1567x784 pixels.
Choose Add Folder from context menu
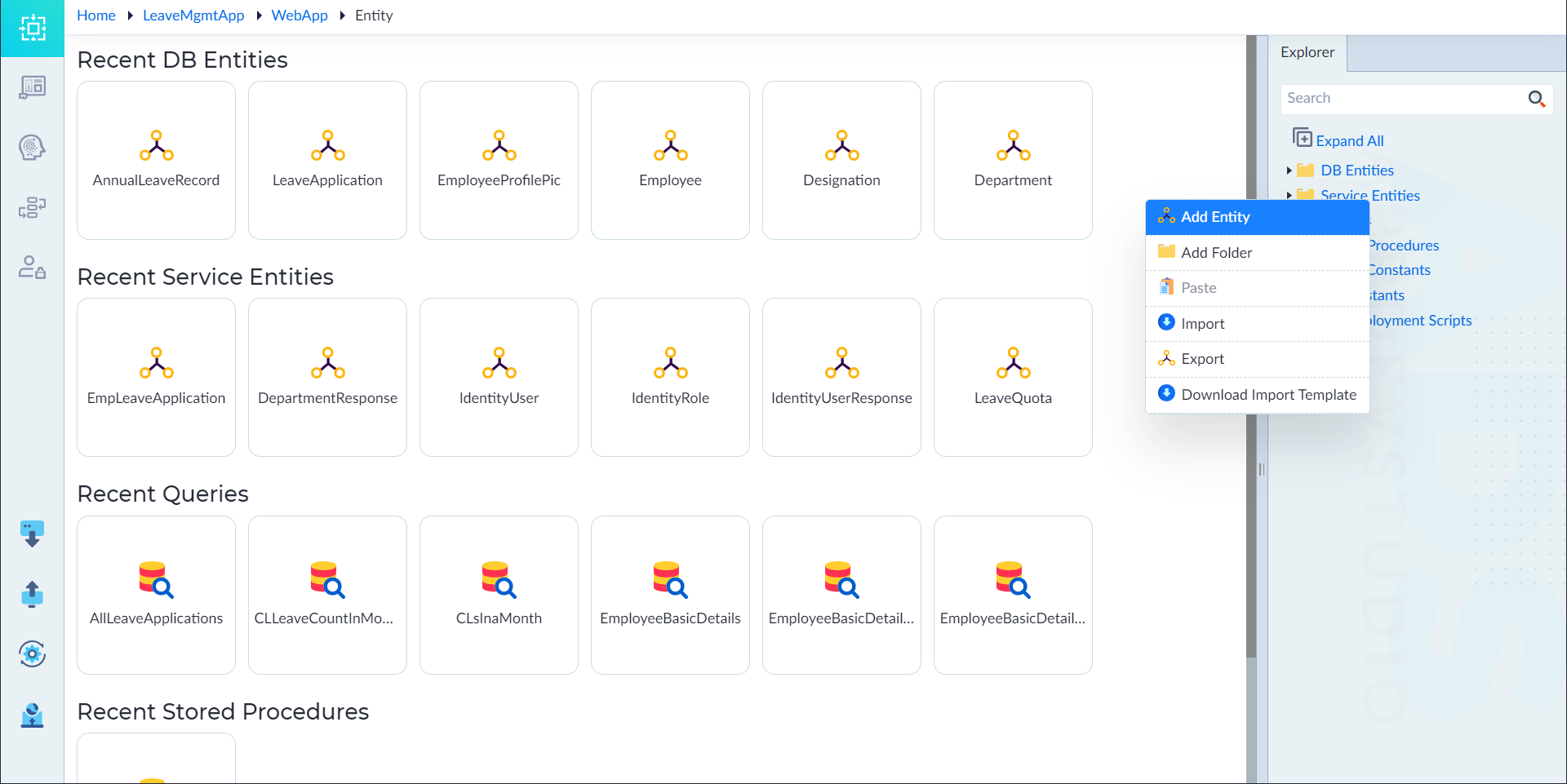pos(1257,253)
